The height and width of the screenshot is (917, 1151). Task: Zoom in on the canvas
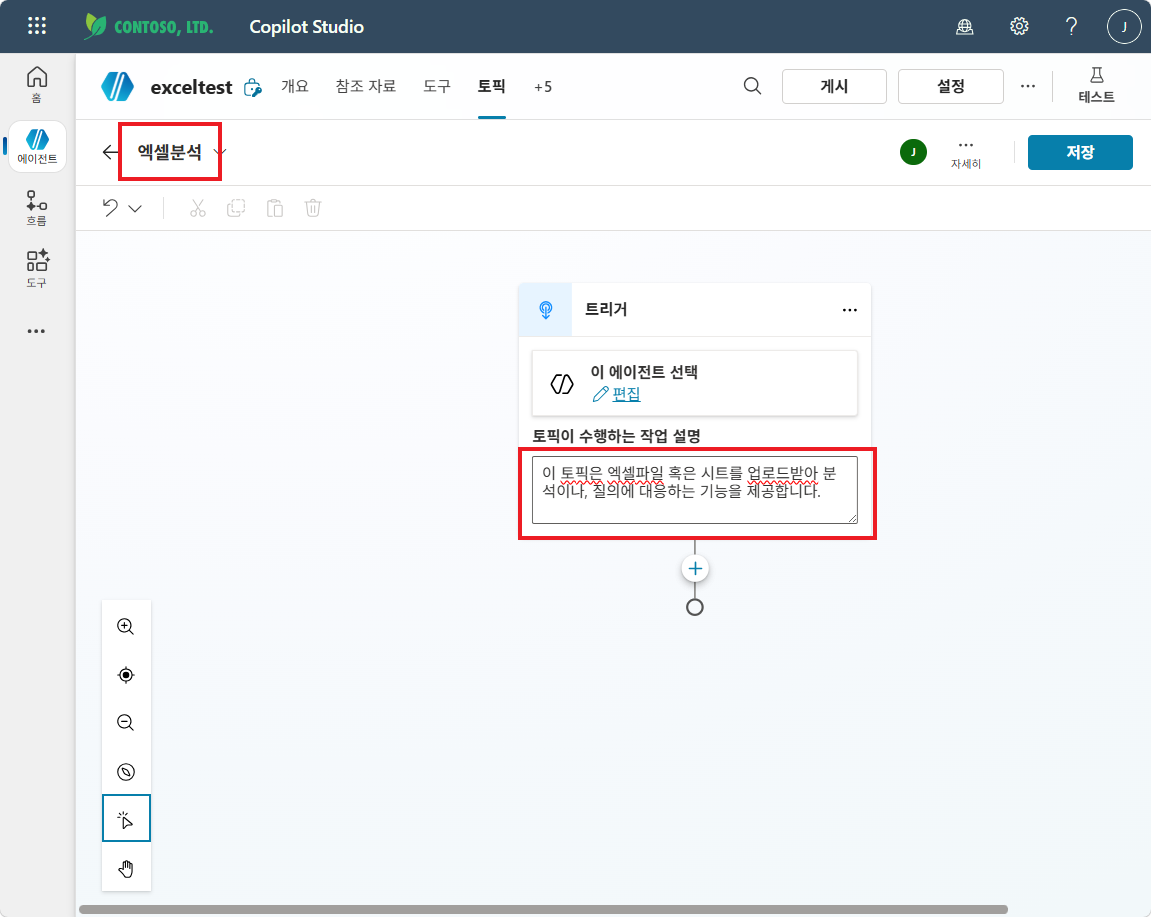click(126, 626)
